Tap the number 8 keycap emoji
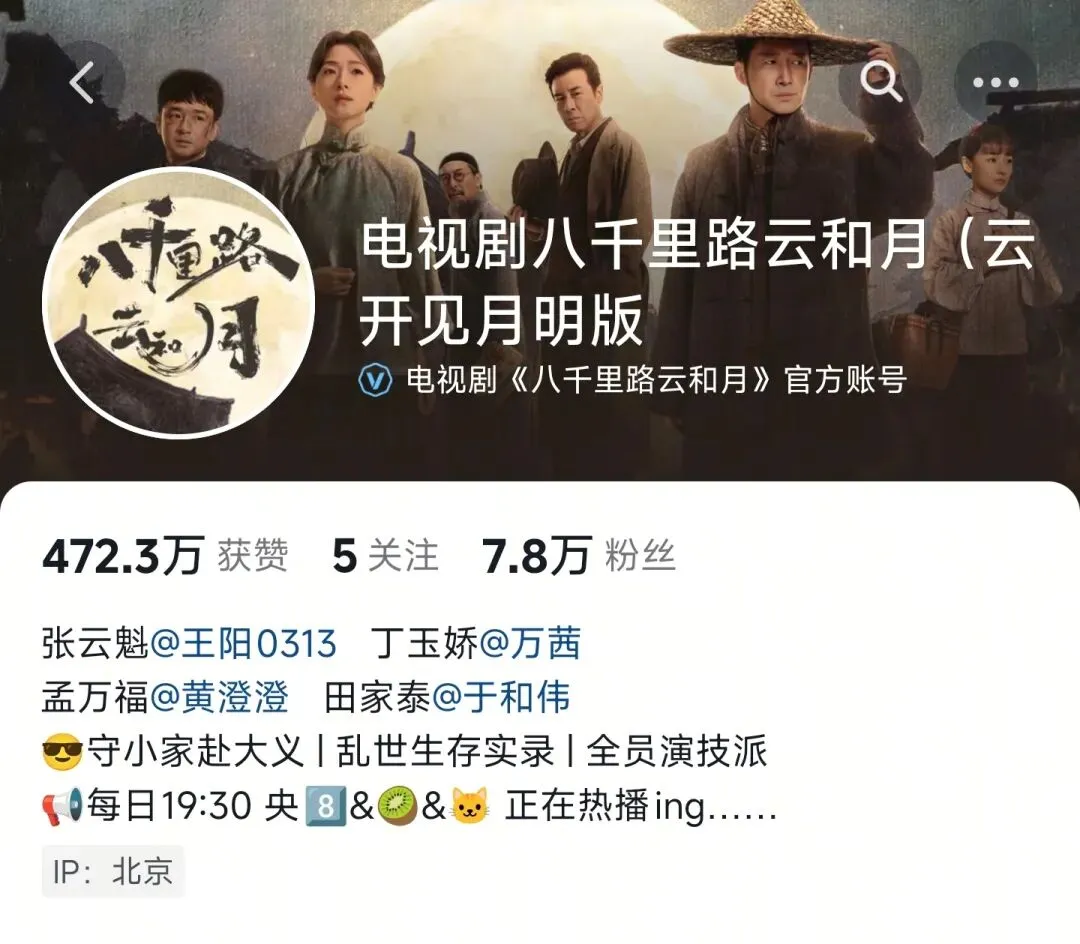Viewport: 1080px width, 944px height. (x=324, y=806)
